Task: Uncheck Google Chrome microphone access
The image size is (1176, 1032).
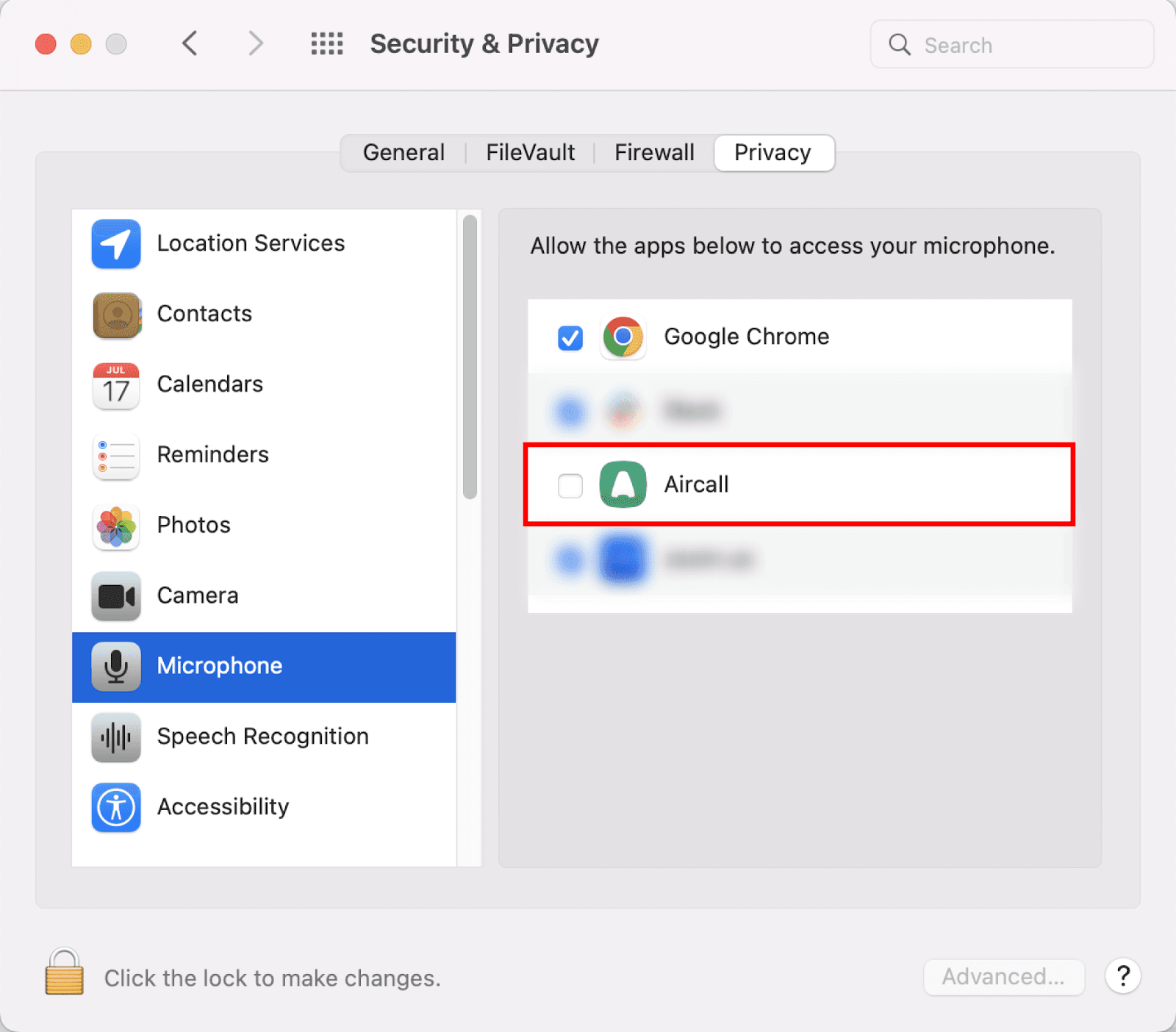Action: click(570, 337)
